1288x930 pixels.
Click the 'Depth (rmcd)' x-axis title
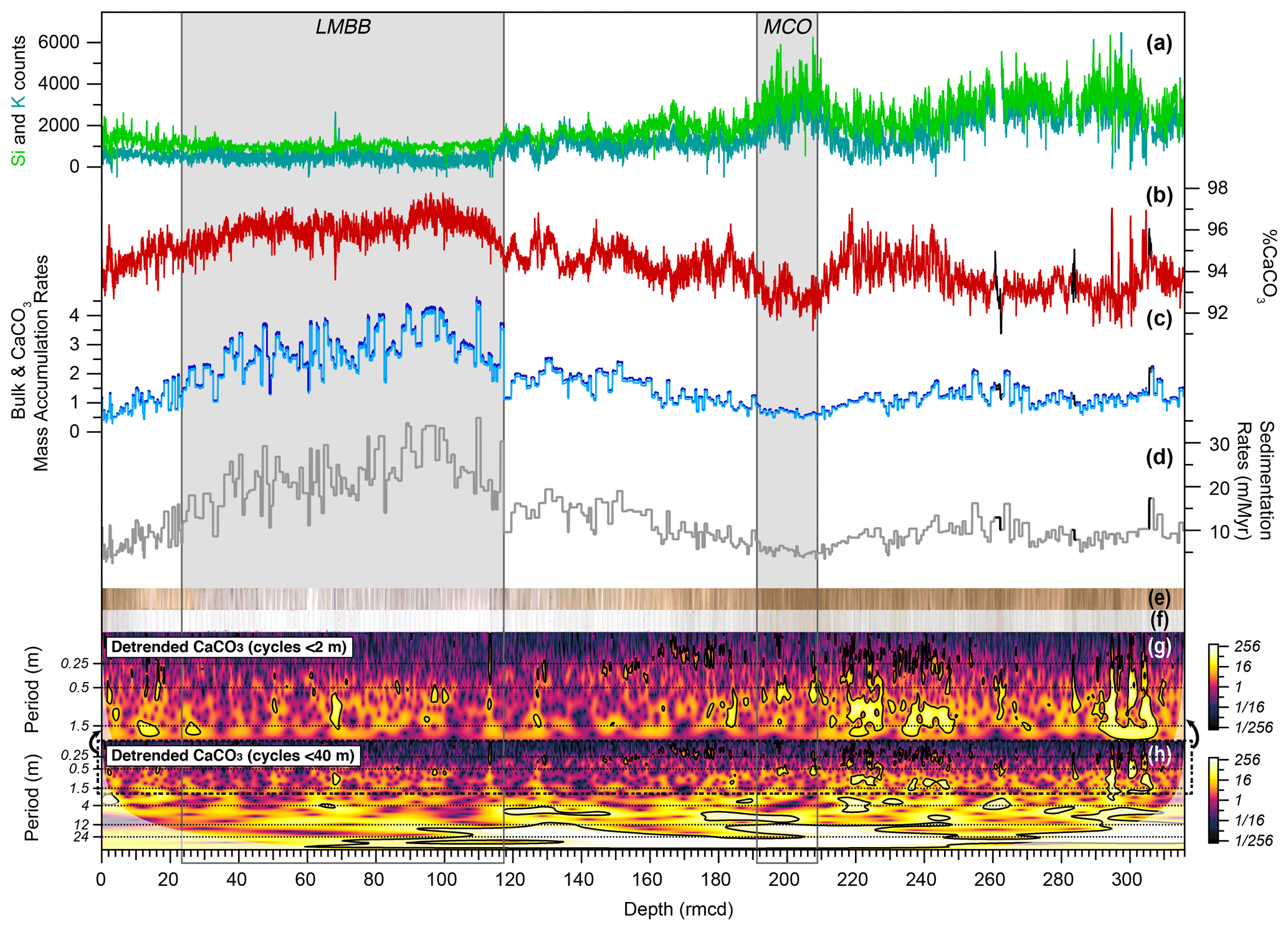(x=678, y=909)
